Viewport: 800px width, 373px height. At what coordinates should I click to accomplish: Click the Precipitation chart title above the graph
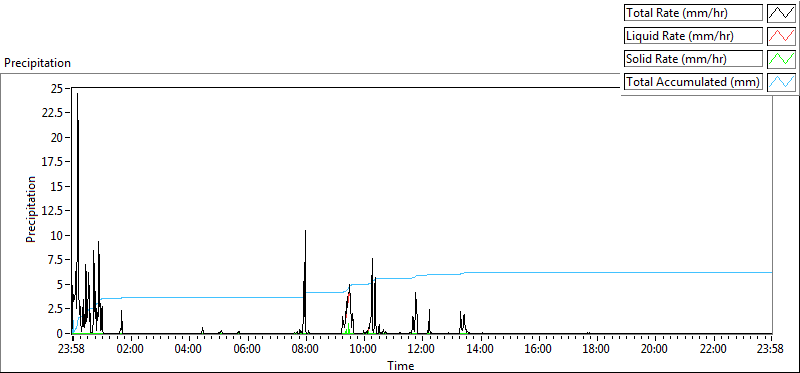click(x=37, y=63)
